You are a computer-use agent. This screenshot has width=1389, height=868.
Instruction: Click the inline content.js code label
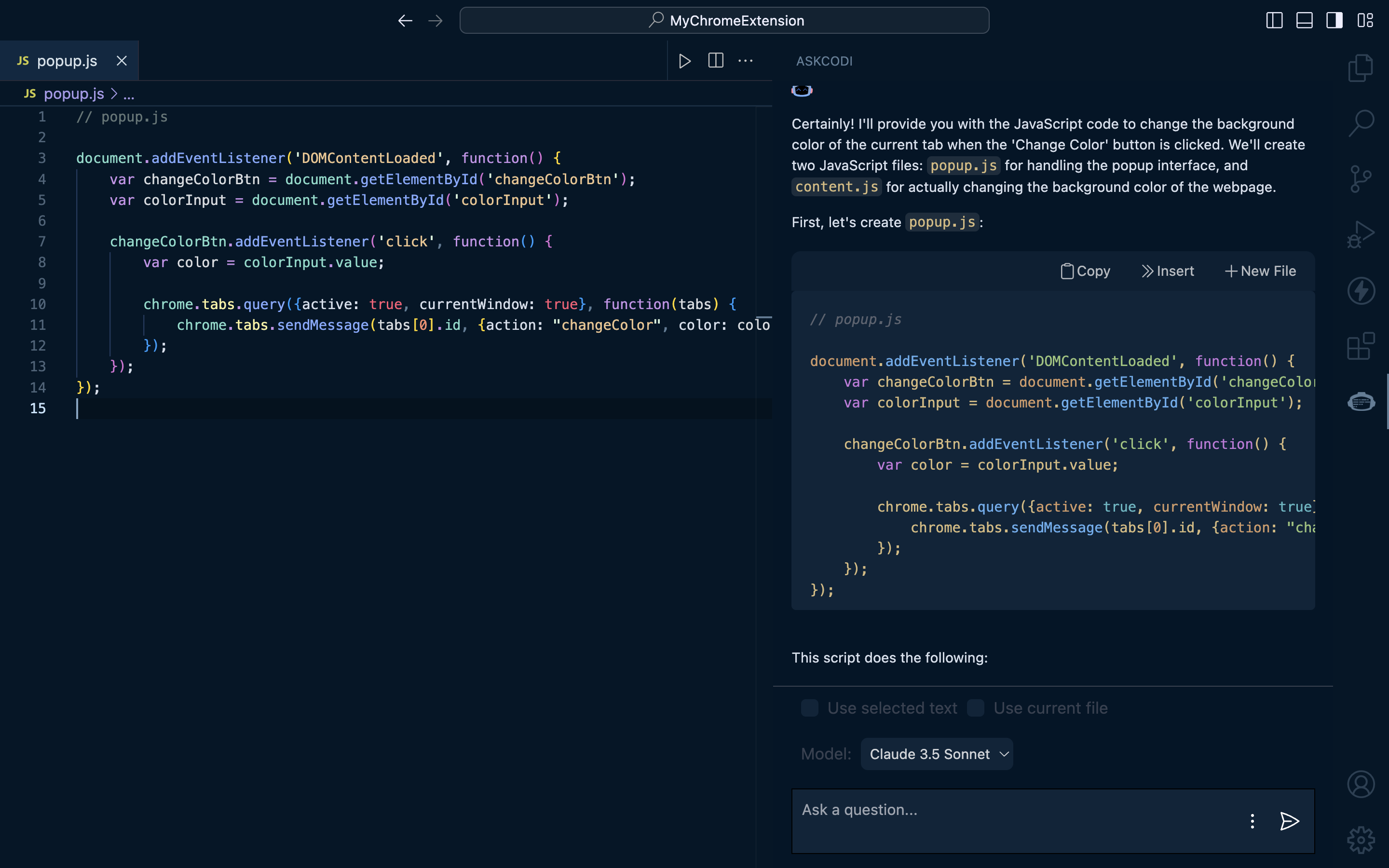(837, 187)
